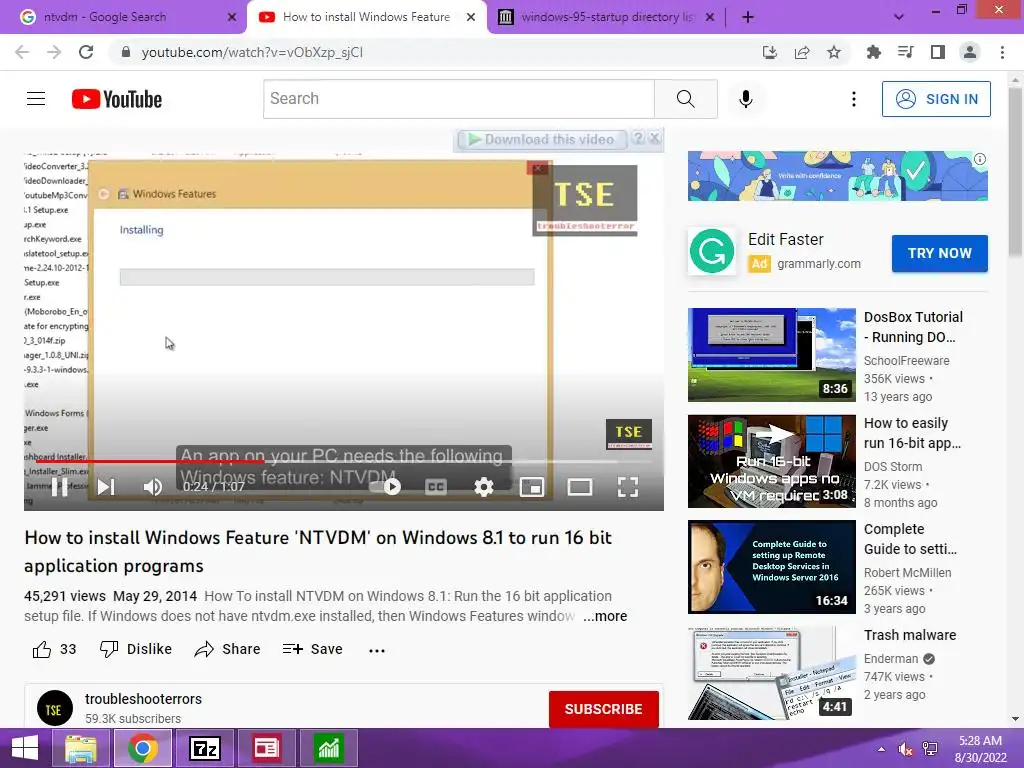This screenshot has height=768, width=1024.
Task: Close the ntvdm Google Search tab
Action: click(x=232, y=17)
